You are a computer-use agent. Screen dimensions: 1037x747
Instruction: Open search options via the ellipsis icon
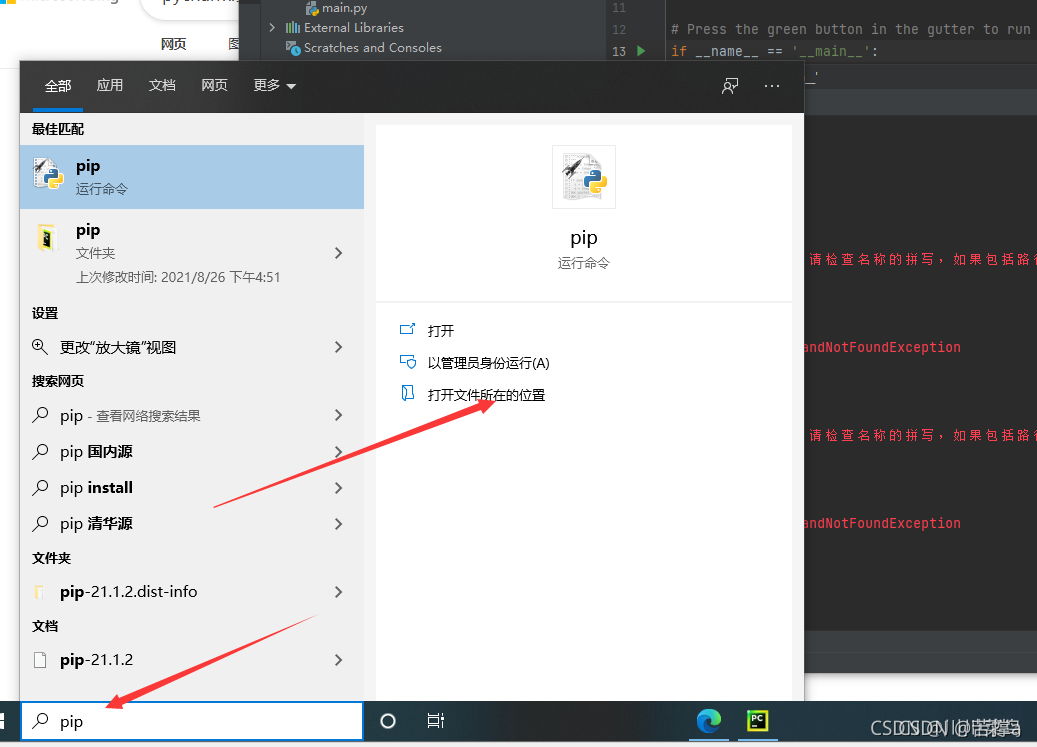point(771,86)
